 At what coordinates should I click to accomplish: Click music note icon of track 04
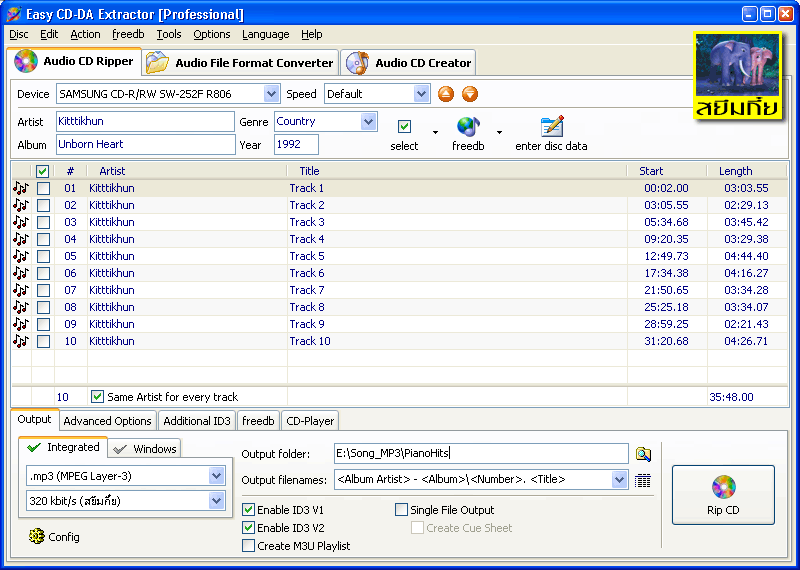pyautogui.click(x=21, y=239)
